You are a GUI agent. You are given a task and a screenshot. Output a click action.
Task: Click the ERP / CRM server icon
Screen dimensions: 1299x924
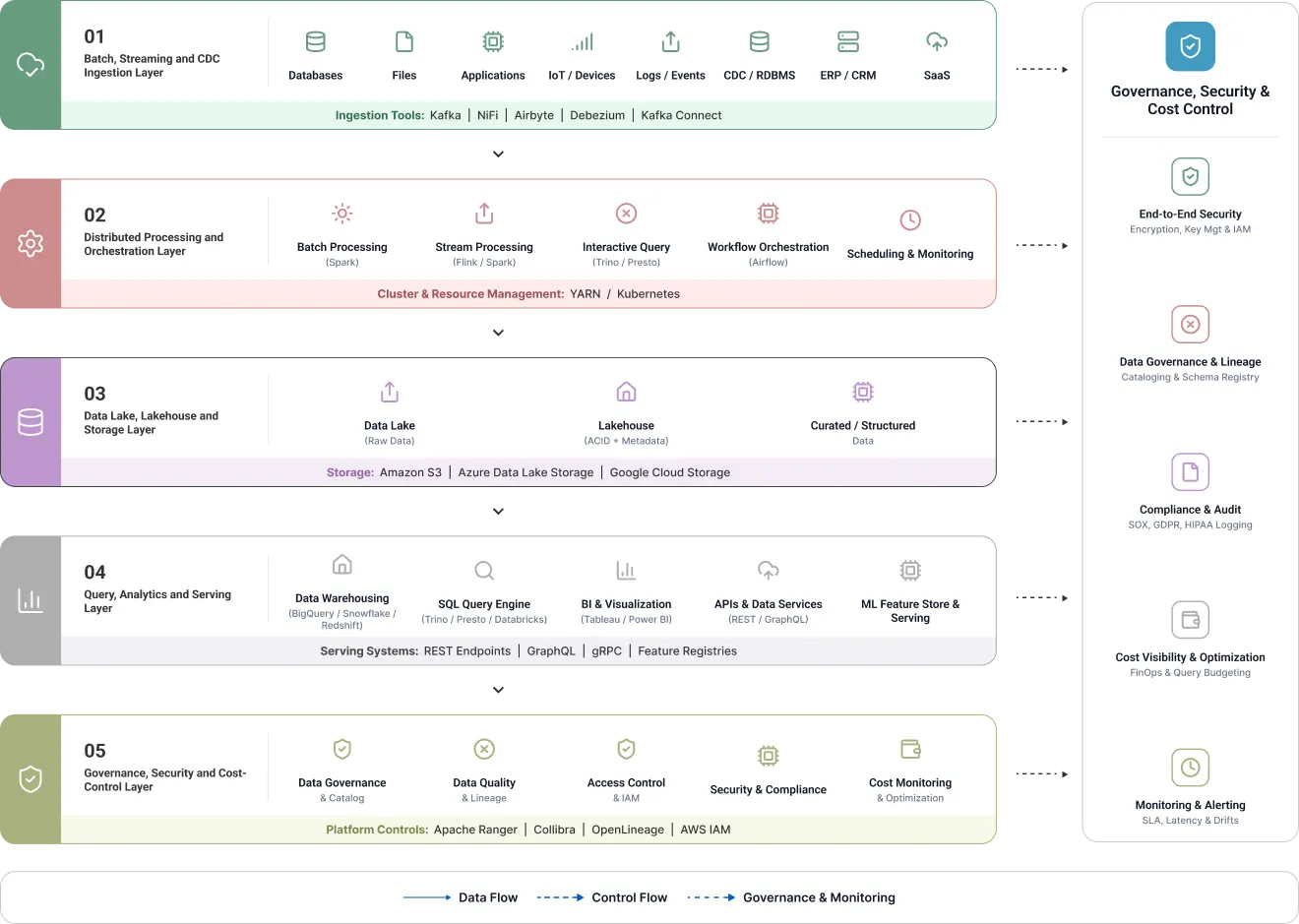(848, 41)
